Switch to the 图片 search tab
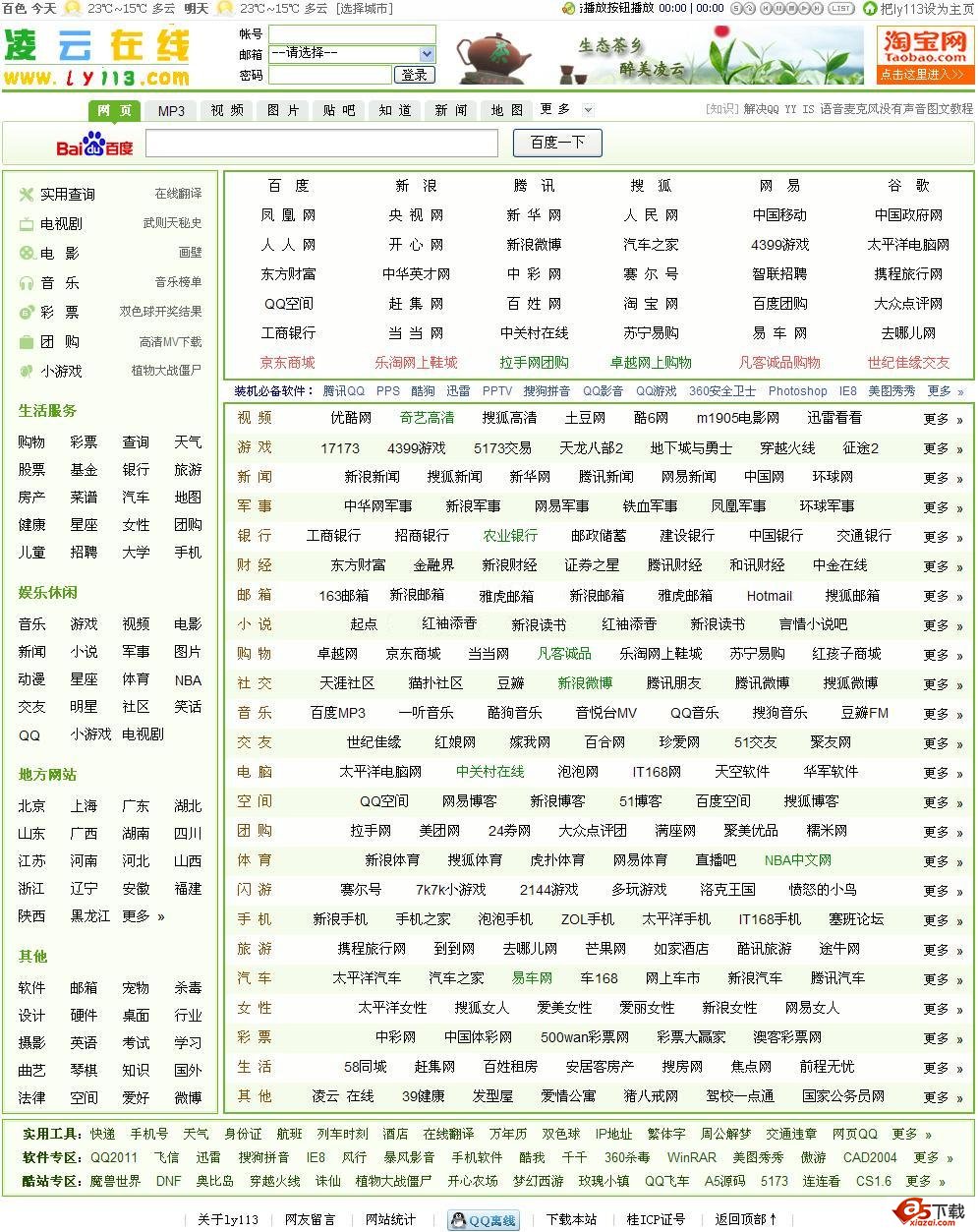Screen dimensions: 978x1232 tap(283, 110)
